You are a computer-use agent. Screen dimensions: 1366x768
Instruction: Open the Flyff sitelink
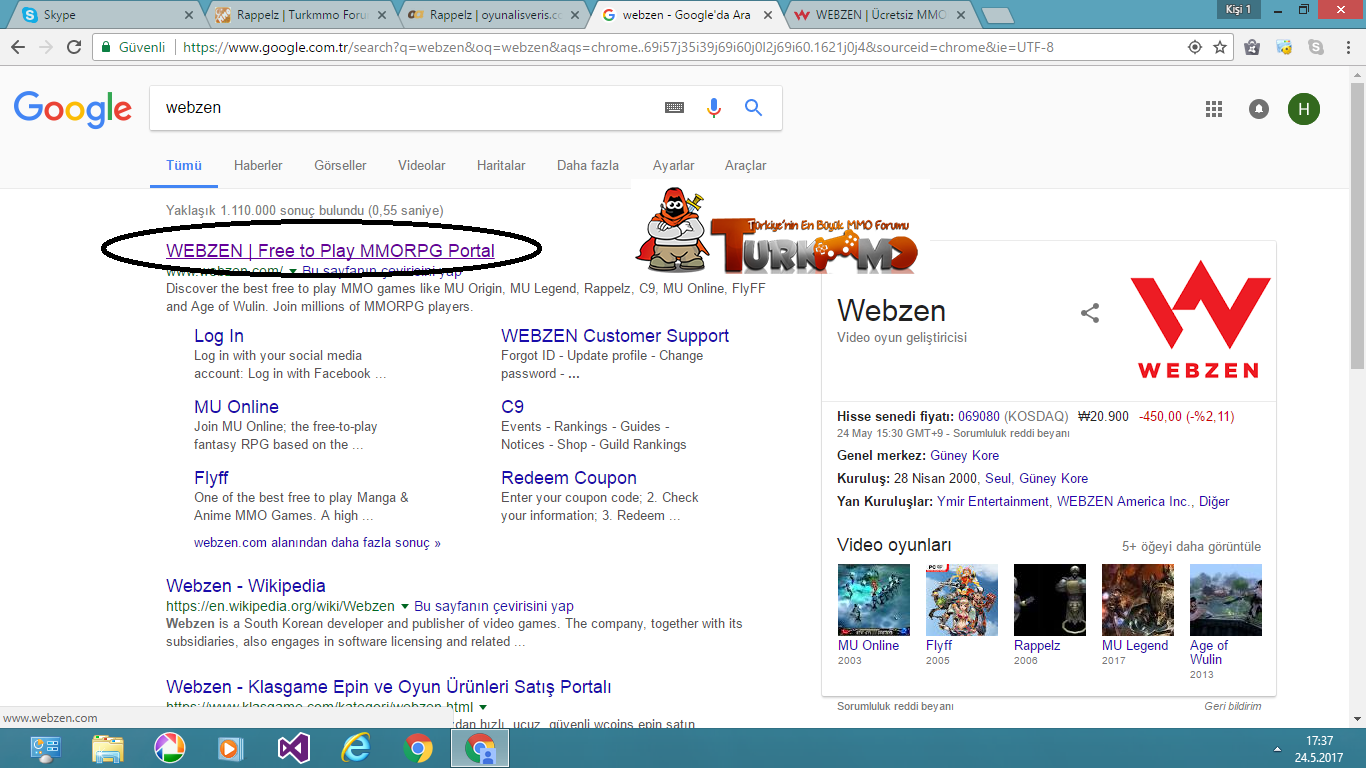[x=211, y=478]
